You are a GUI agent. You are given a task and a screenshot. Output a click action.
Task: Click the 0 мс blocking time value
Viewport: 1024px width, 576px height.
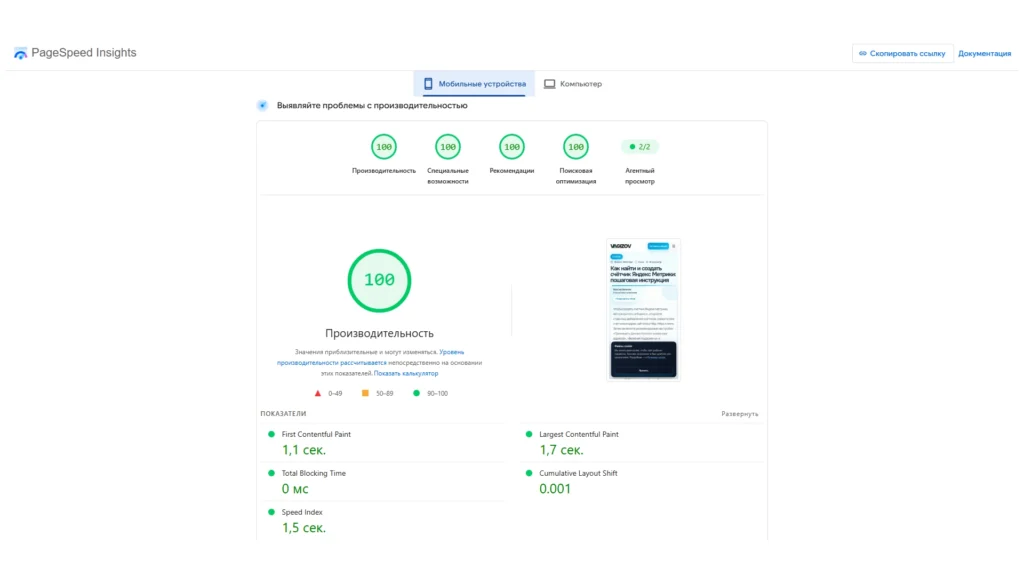click(x=295, y=489)
